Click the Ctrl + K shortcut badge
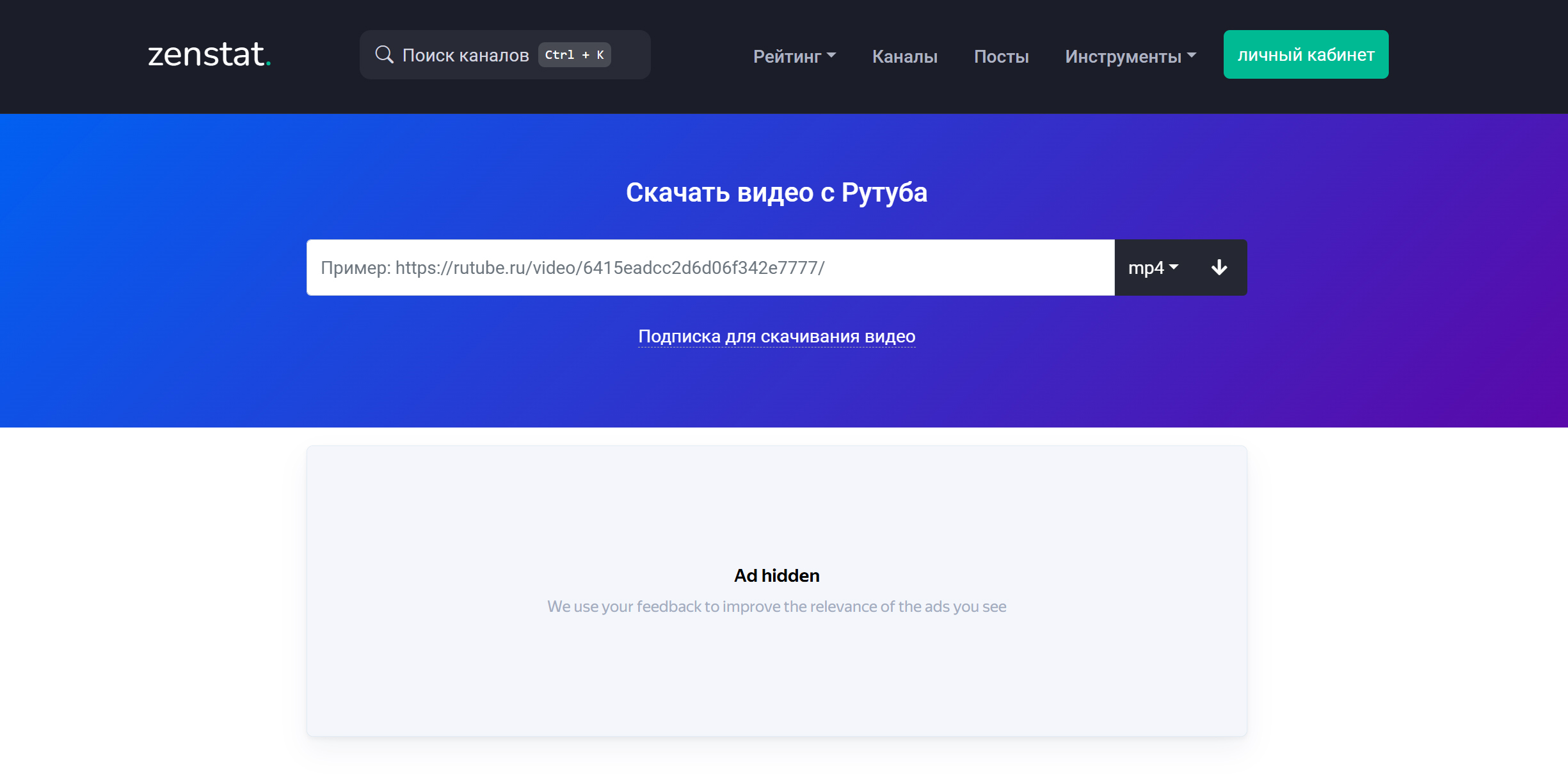The image size is (1568, 784). point(574,55)
